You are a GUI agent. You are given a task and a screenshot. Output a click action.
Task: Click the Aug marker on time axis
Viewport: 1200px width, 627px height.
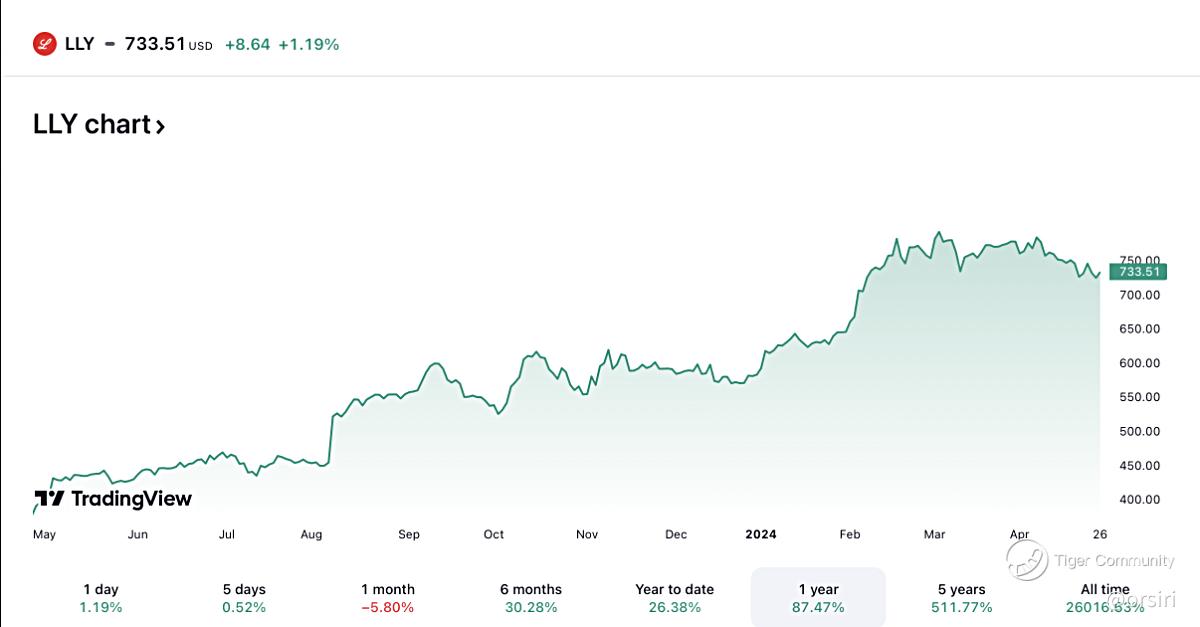pos(311,534)
